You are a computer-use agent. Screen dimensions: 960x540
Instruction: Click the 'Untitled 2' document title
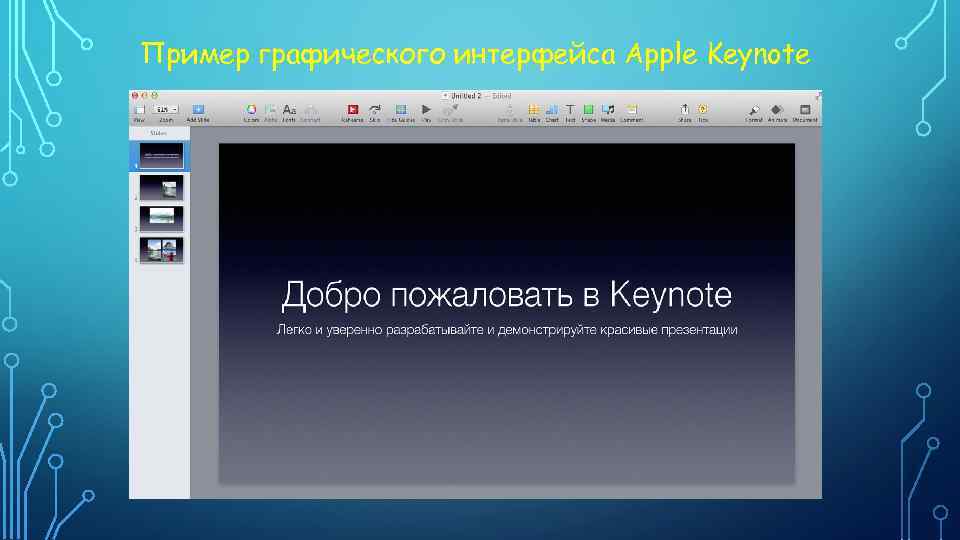click(x=466, y=96)
